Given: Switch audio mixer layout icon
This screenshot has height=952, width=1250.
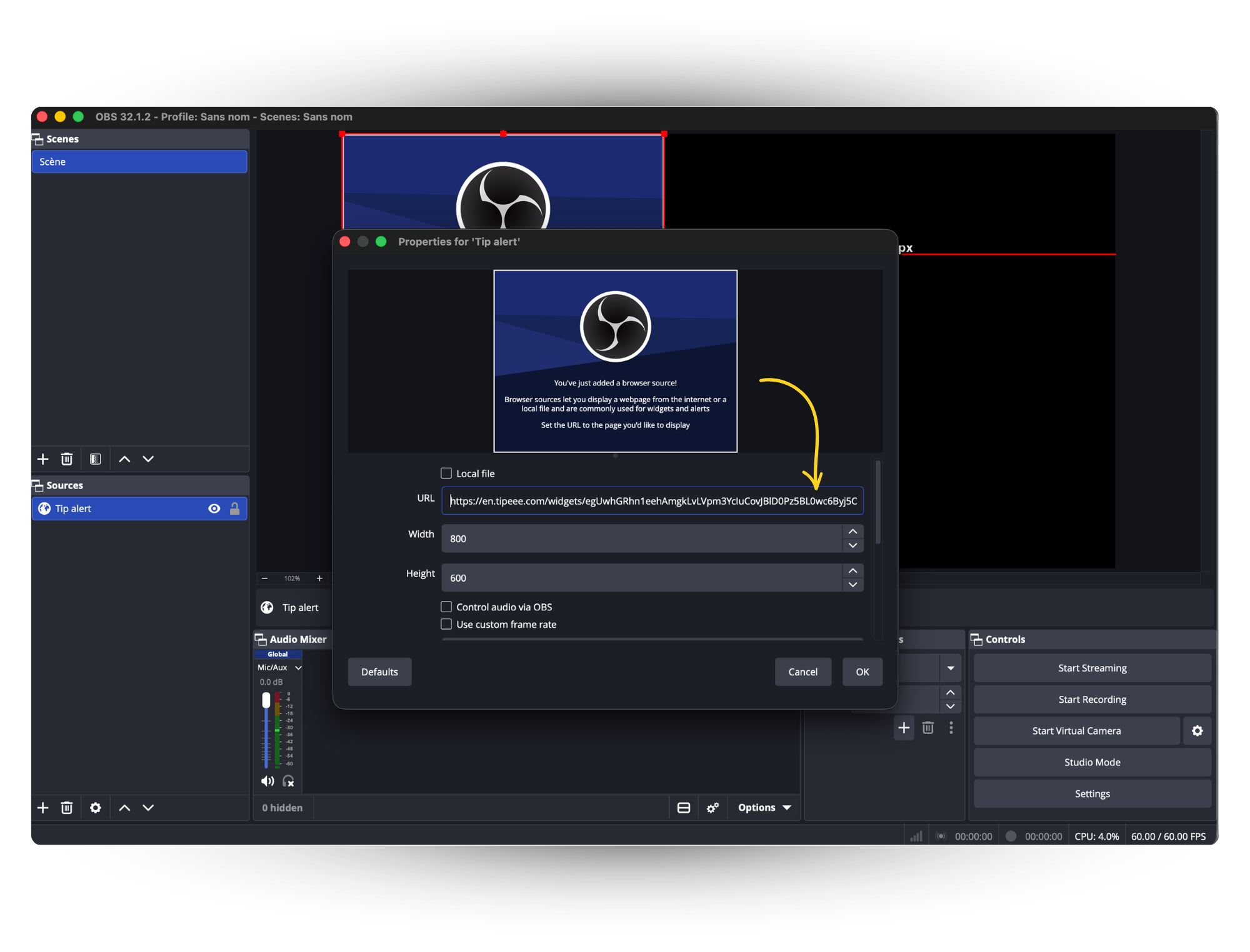Looking at the screenshot, I should pyautogui.click(x=684, y=808).
